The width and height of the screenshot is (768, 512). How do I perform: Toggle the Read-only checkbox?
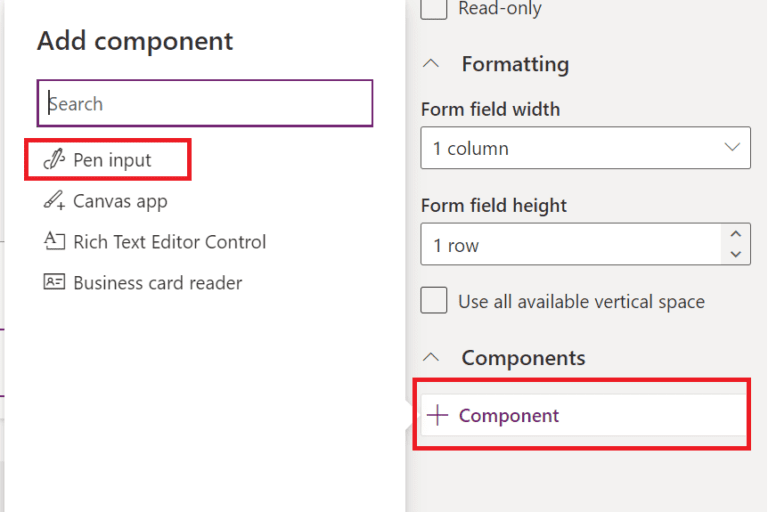(434, 9)
